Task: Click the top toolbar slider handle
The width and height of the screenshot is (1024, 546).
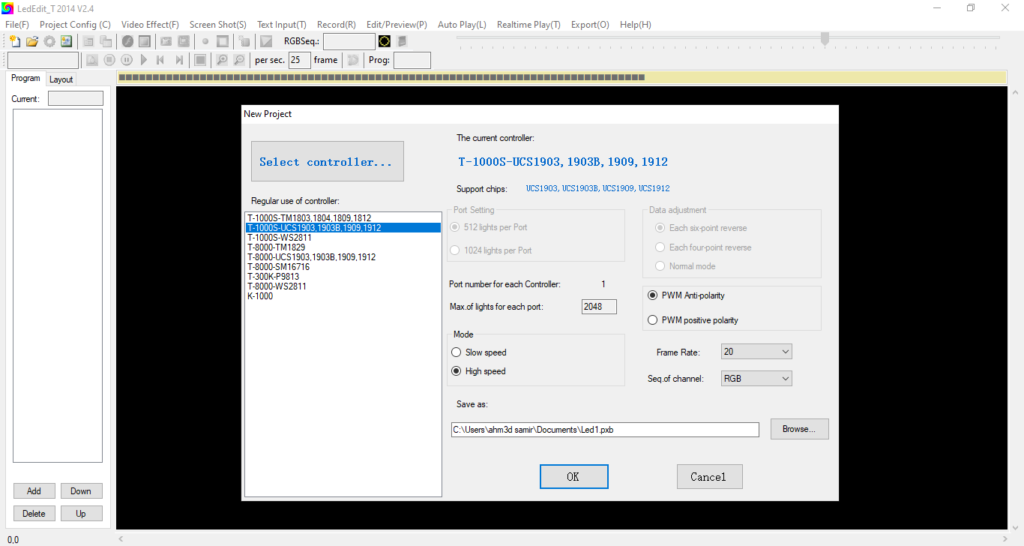Action: [825, 39]
